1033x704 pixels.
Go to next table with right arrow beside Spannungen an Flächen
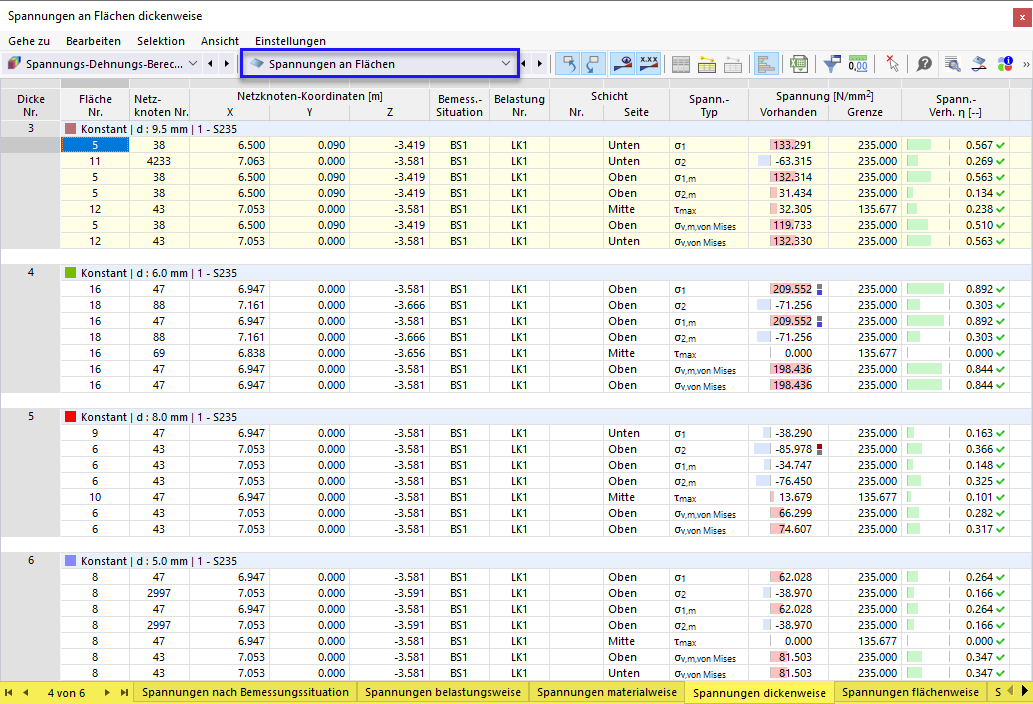pyautogui.click(x=540, y=64)
